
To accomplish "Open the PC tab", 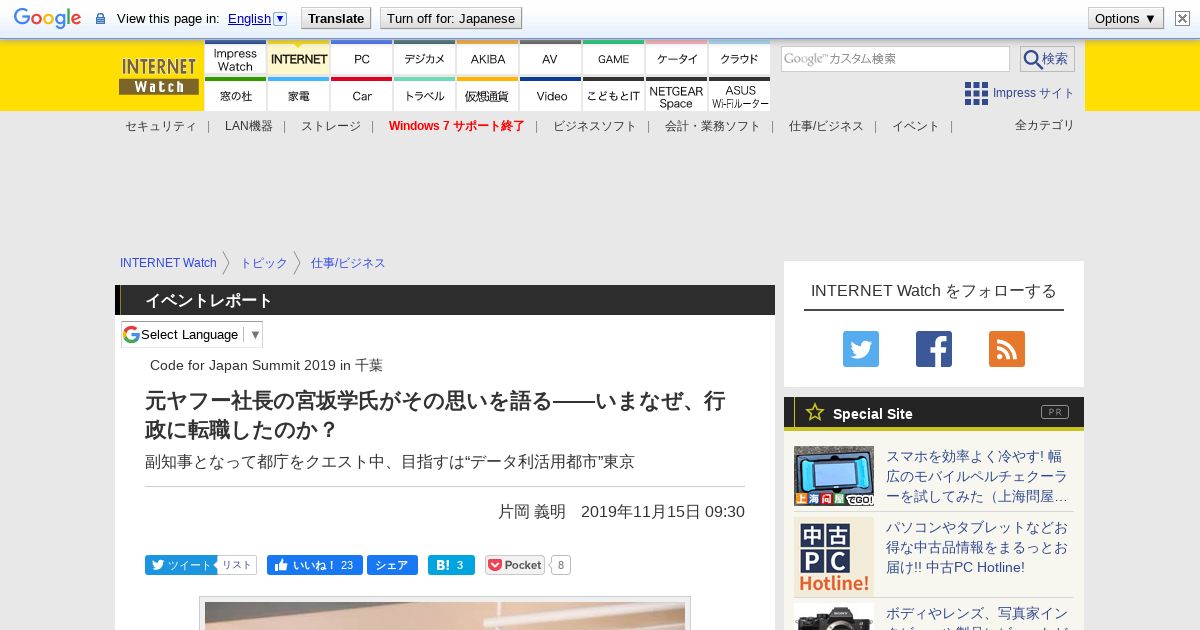I will 361,59.
